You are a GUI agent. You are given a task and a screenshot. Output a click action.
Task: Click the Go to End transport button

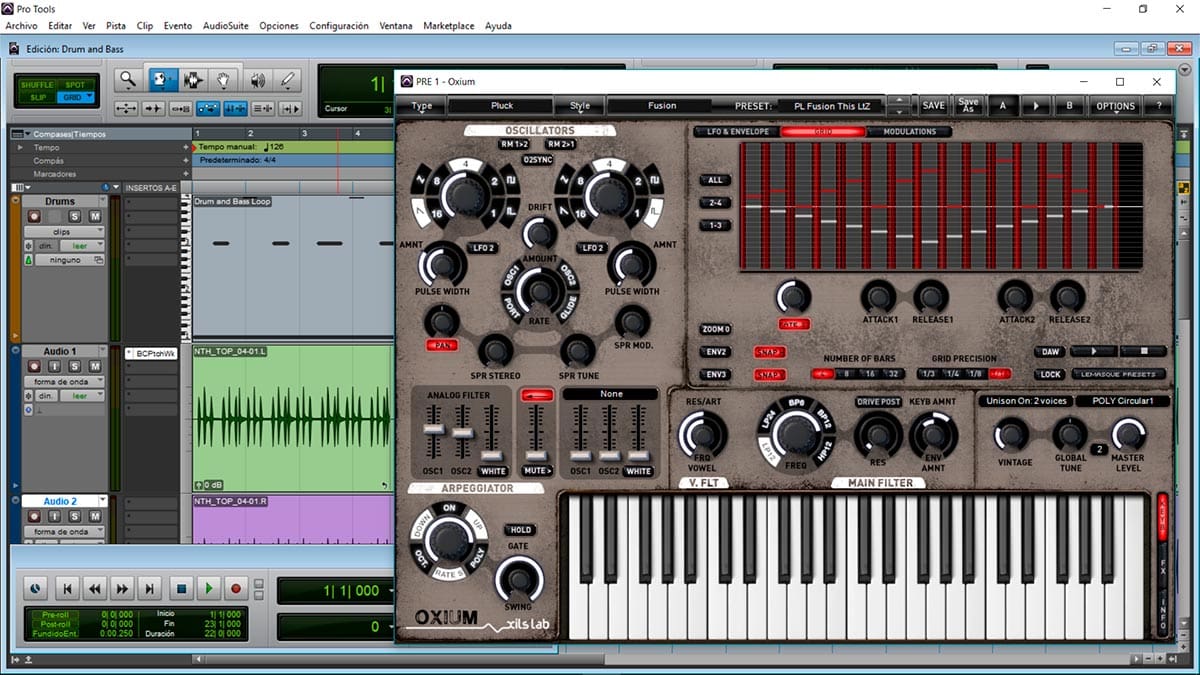[x=150, y=589]
